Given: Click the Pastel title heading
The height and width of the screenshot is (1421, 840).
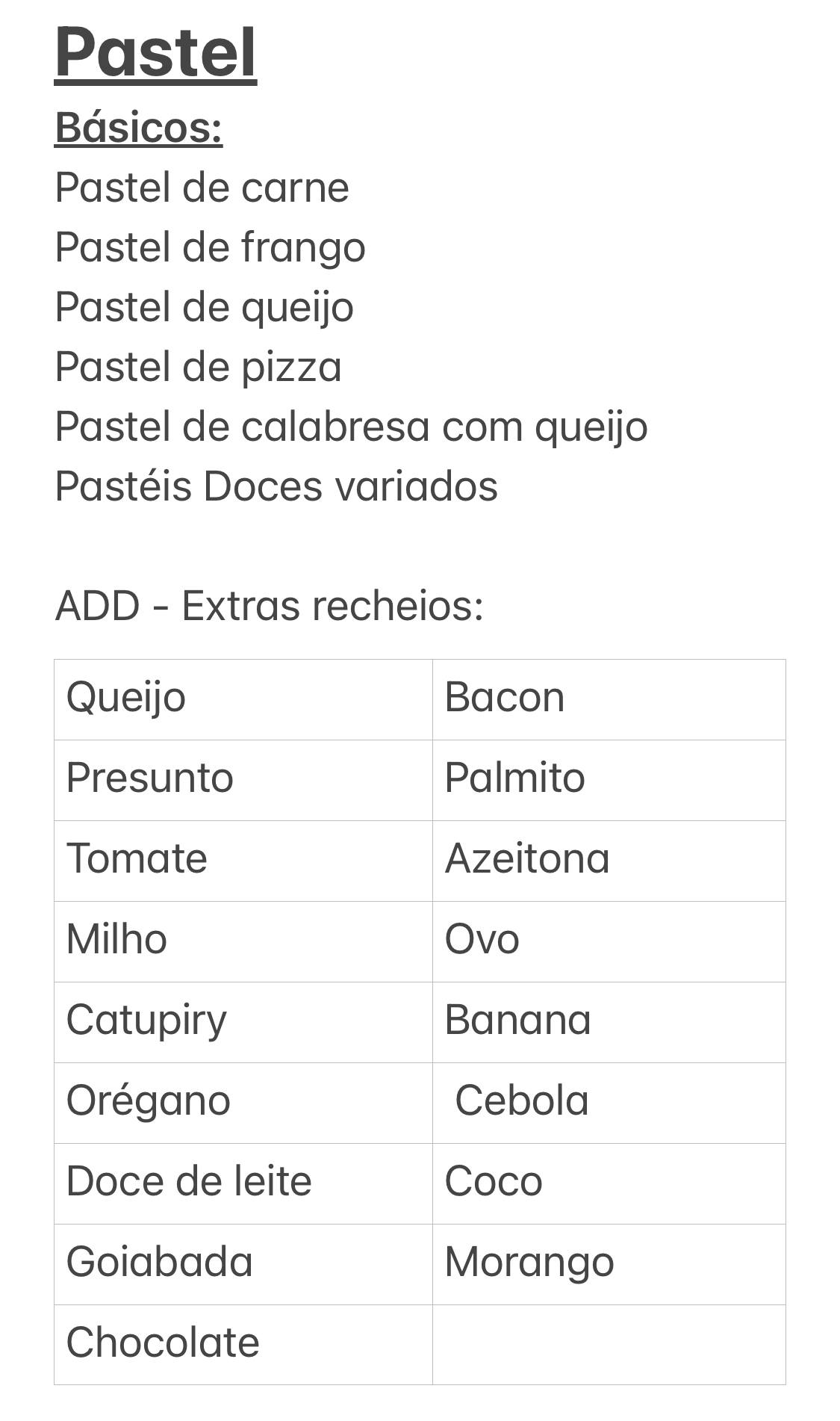Looking at the screenshot, I should 156,52.
